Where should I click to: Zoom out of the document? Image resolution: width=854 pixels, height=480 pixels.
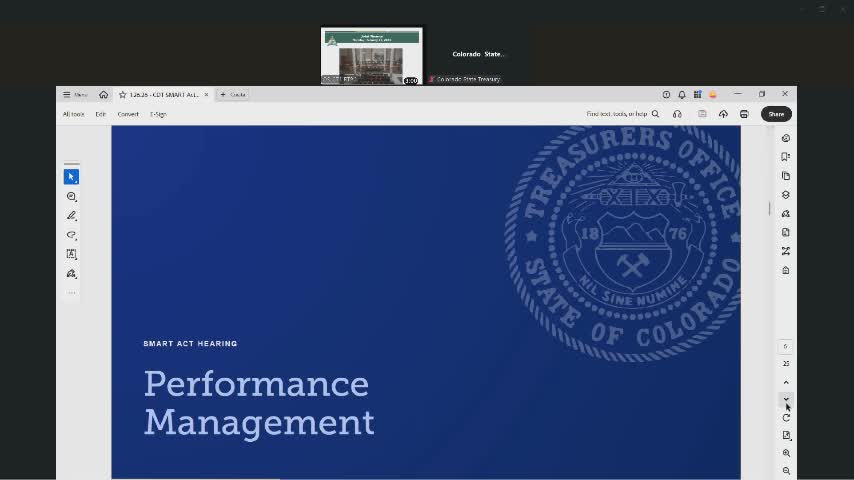point(786,470)
